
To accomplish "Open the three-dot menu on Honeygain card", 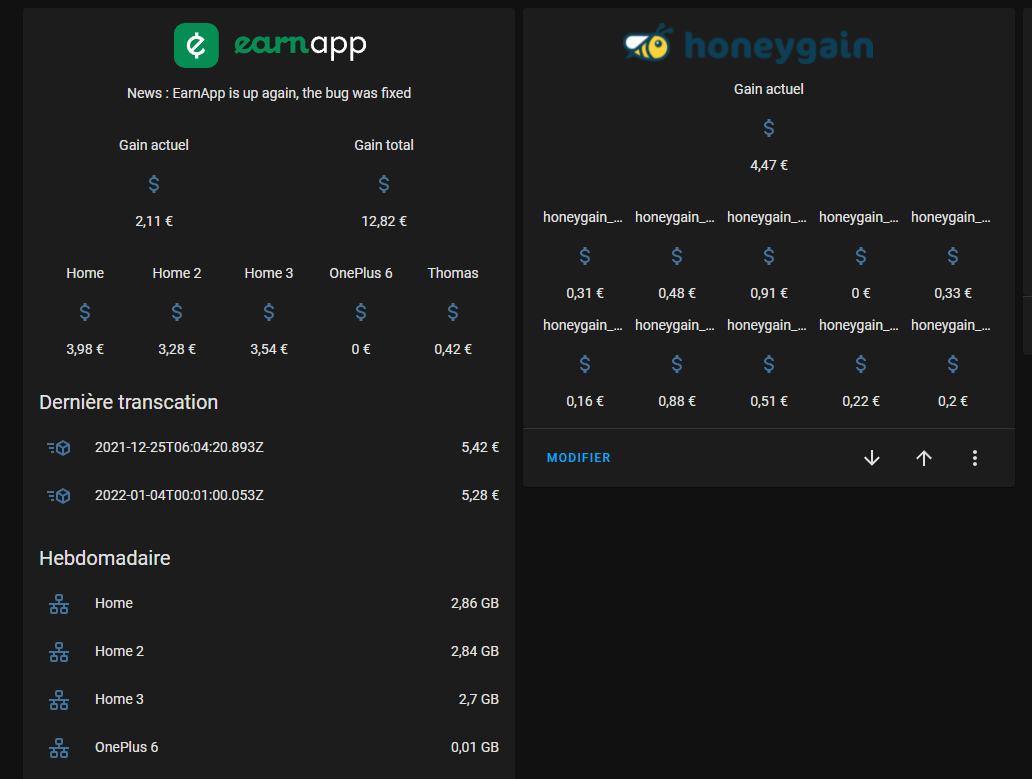I will [975, 458].
